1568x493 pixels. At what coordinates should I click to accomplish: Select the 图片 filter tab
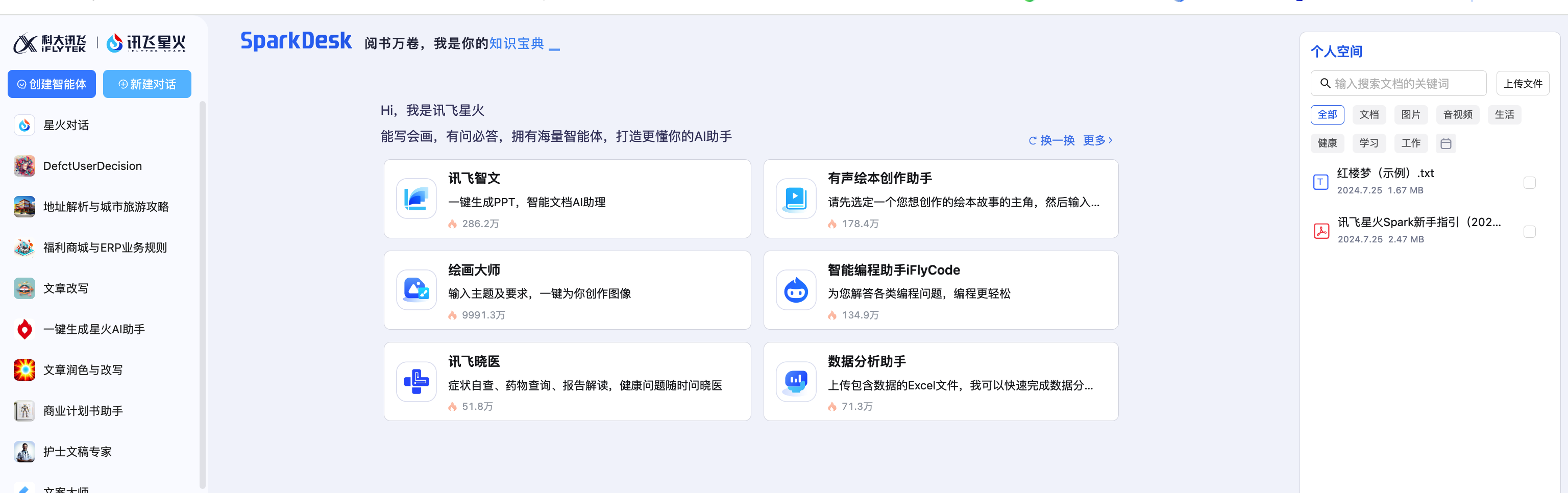[1410, 114]
